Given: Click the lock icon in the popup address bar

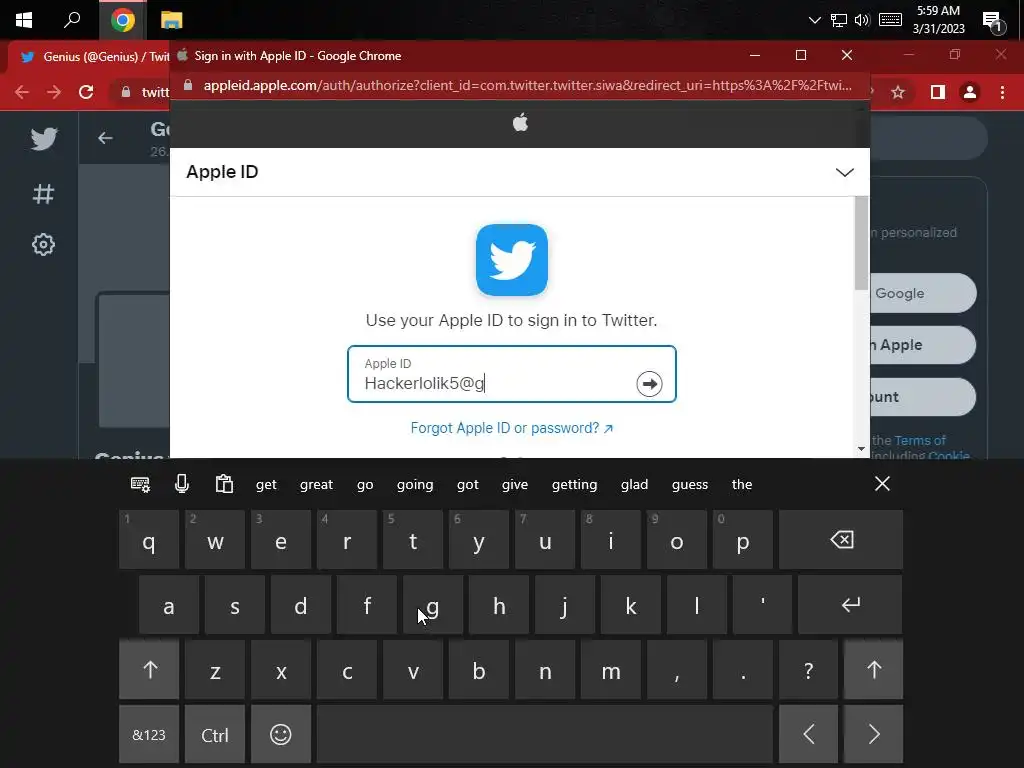Looking at the screenshot, I should tap(188, 86).
